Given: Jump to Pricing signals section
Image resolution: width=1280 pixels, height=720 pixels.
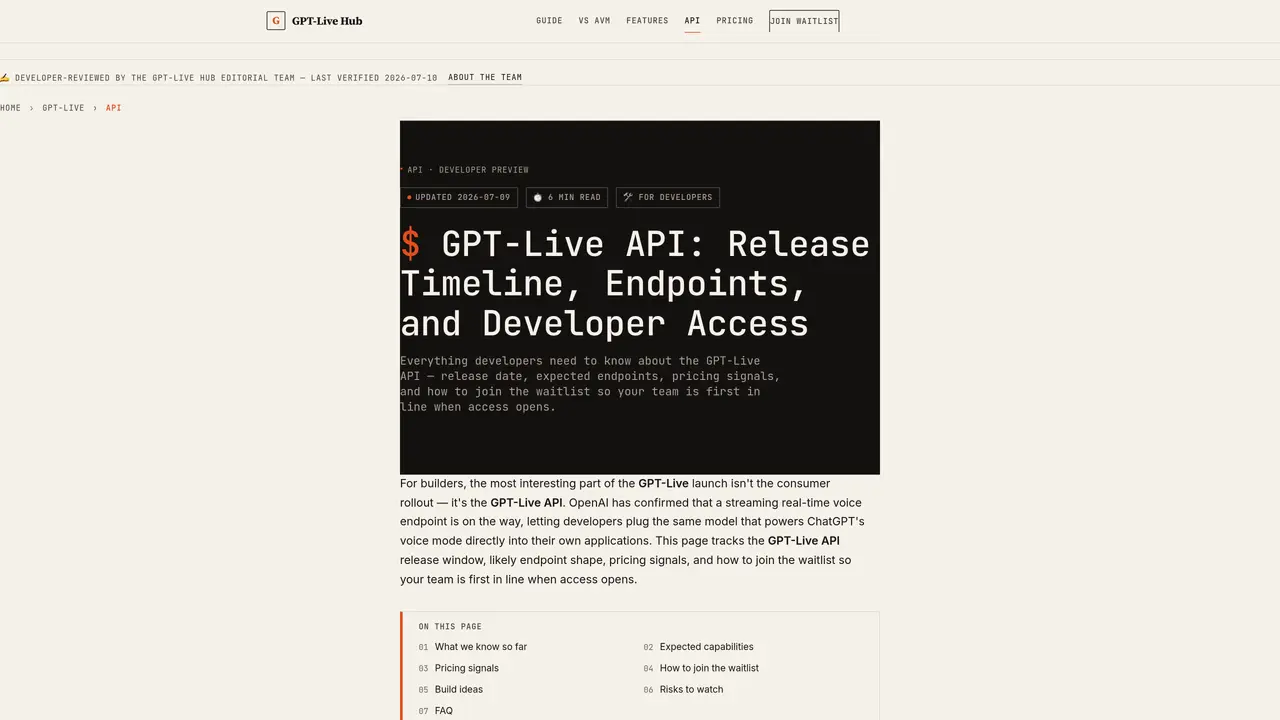Looking at the screenshot, I should click(x=467, y=668).
